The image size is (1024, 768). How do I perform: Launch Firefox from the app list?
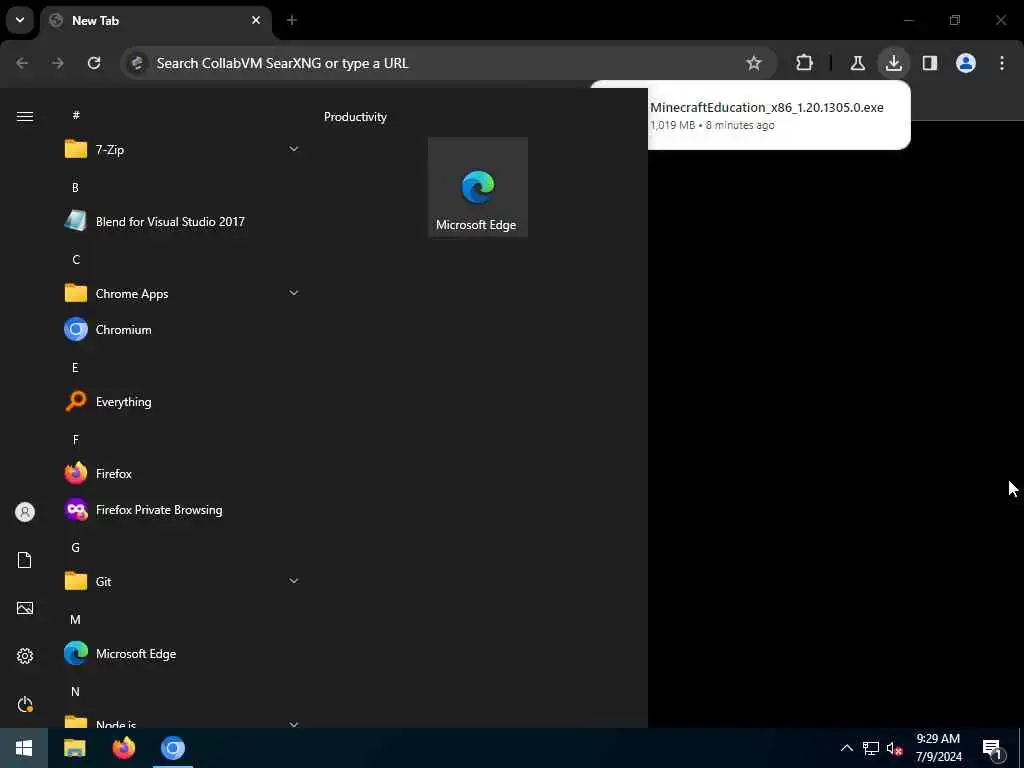click(x=182, y=473)
